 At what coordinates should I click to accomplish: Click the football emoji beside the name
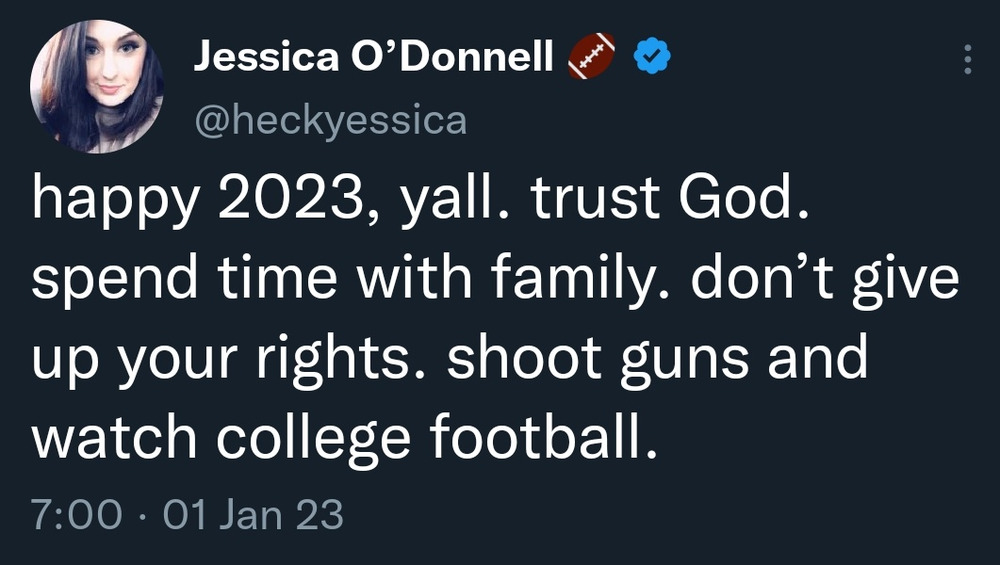(592, 58)
